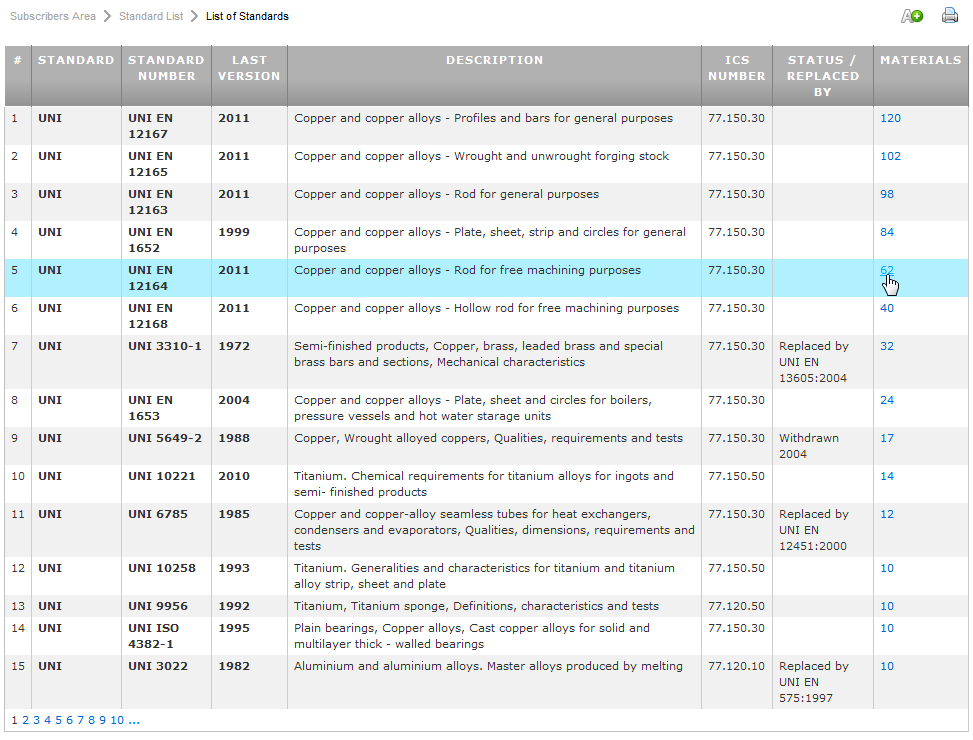Go to results page 5
Screen dimensions: 973x740
point(58,720)
